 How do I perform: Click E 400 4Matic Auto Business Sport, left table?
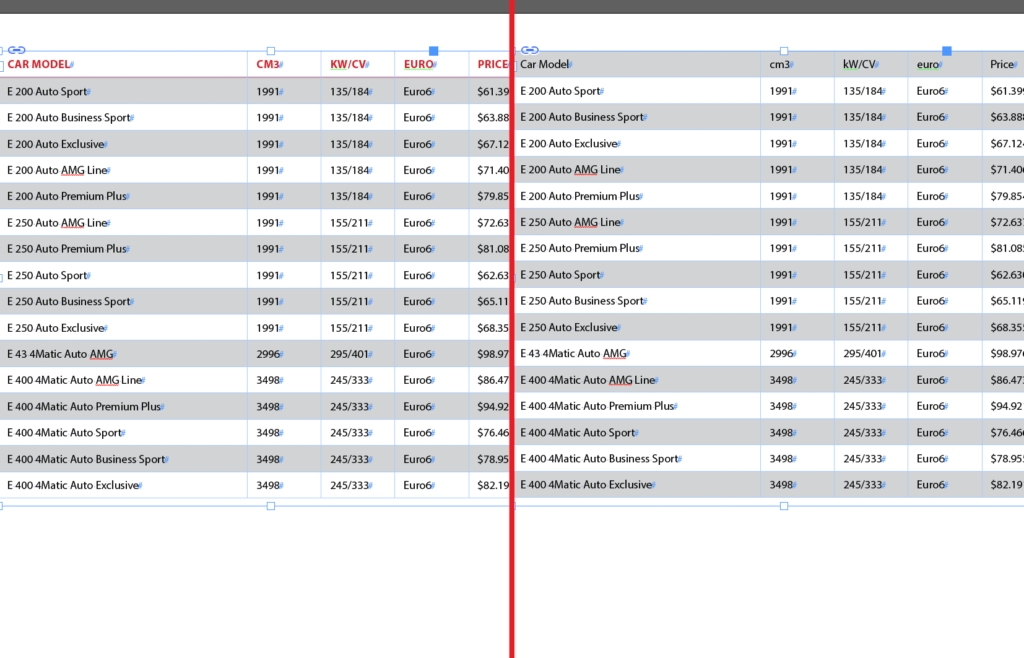[x=86, y=459]
